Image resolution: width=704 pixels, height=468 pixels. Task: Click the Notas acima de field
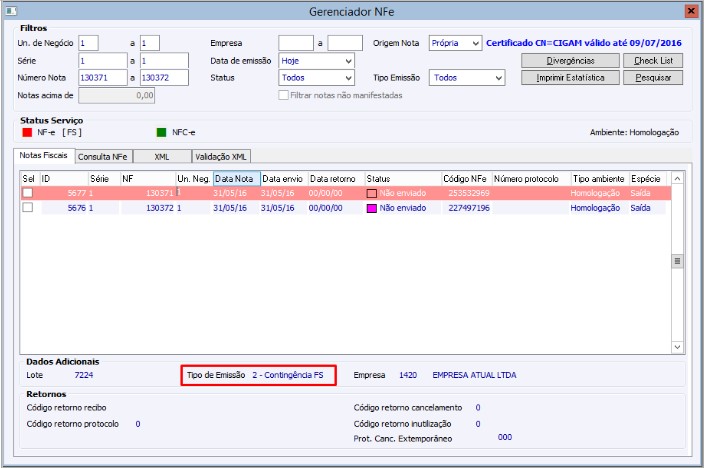[x=117, y=95]
